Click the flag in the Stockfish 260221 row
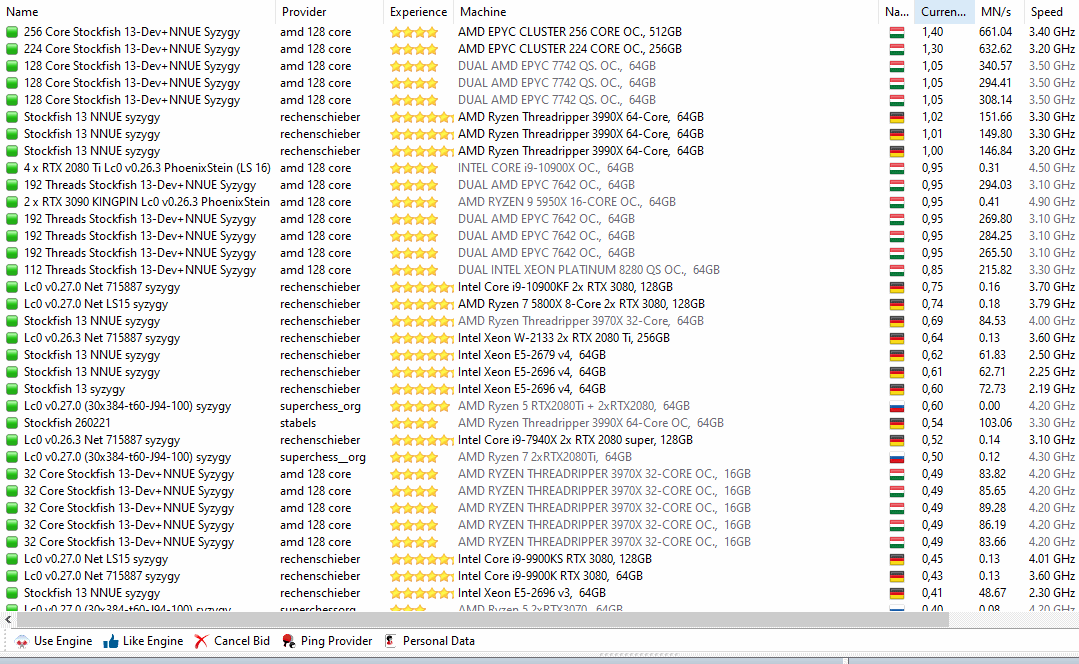 896,422
